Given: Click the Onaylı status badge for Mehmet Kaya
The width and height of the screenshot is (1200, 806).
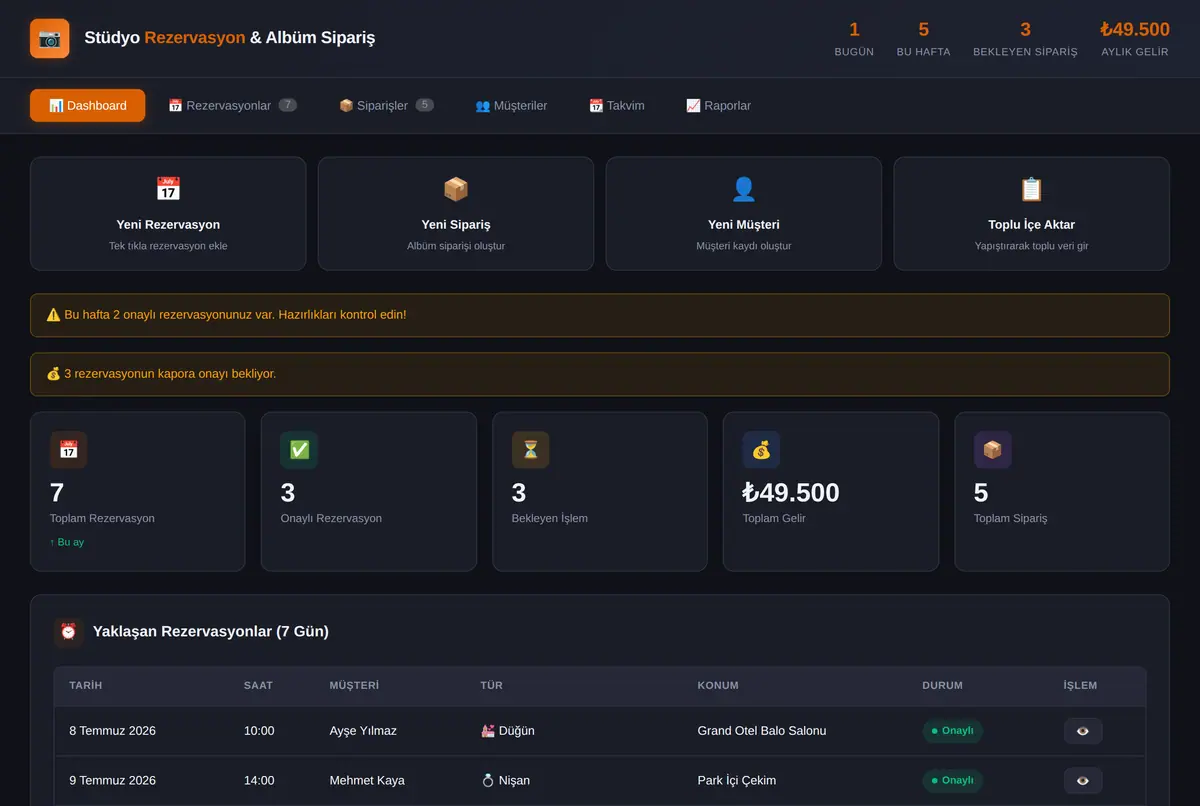Looking at the screenshot, I should coord(952,780).
